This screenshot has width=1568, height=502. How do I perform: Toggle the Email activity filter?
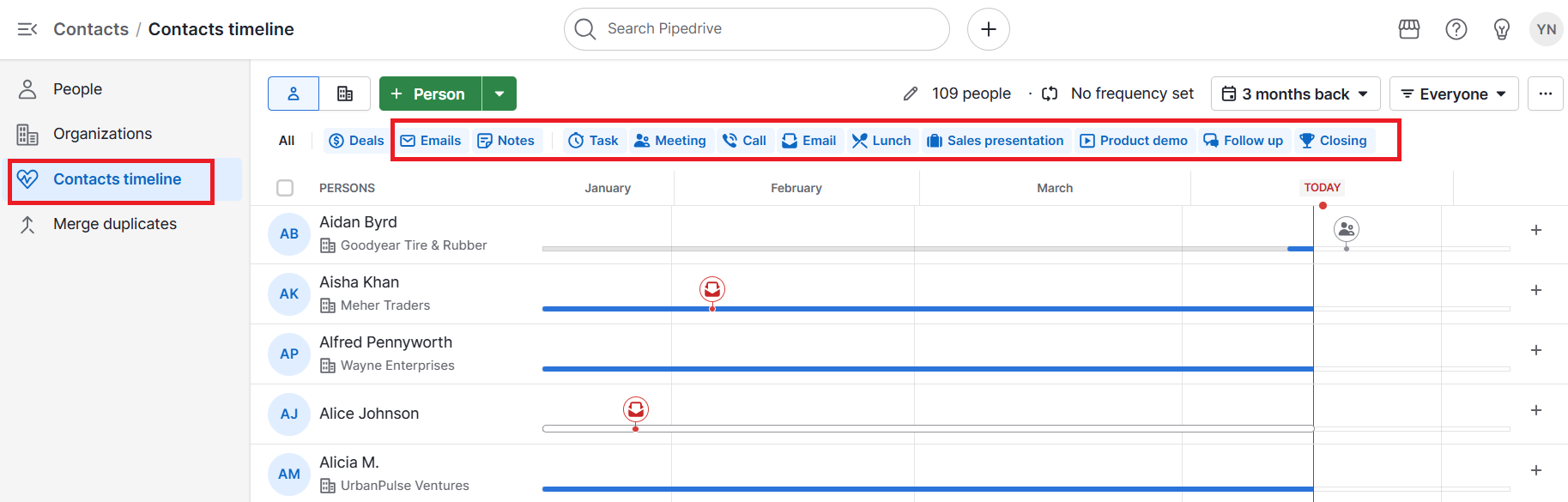click(x=809, y=141)
